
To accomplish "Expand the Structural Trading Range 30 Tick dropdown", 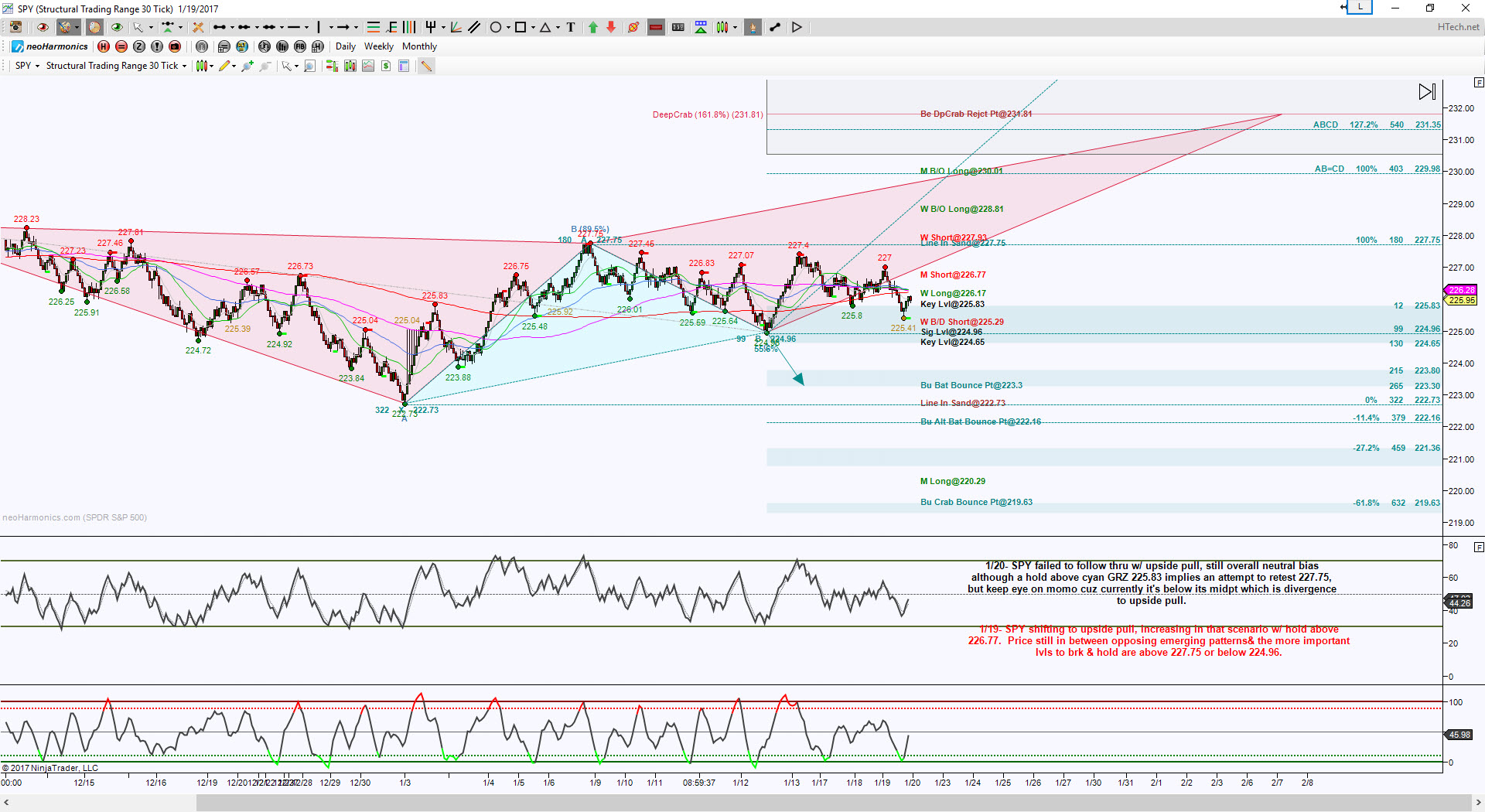I will [116, 66].
